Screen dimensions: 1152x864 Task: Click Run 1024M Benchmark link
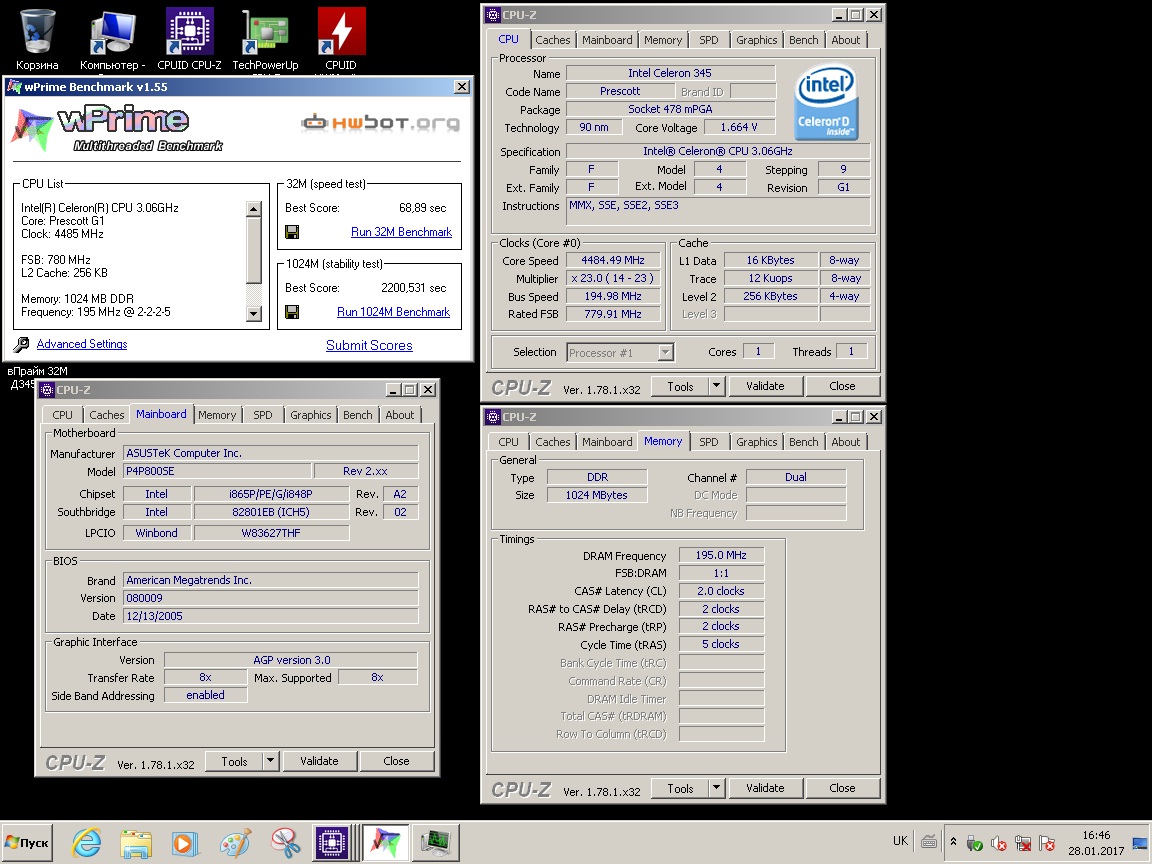coord(393,312)
